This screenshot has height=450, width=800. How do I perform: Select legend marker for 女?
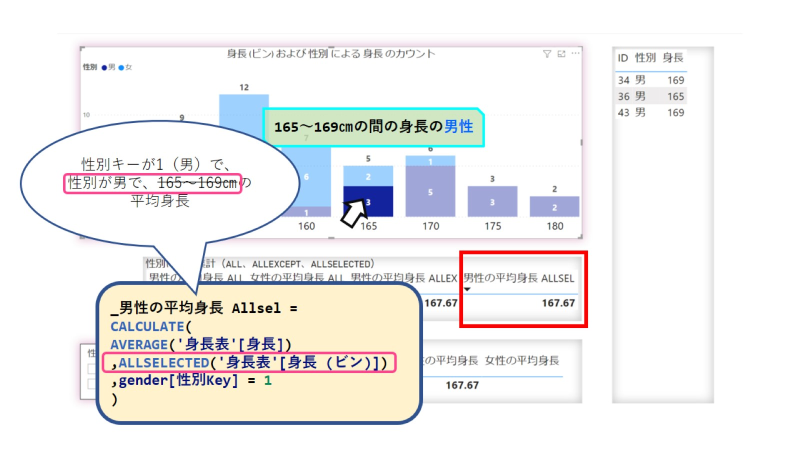(x=121, y=67)
